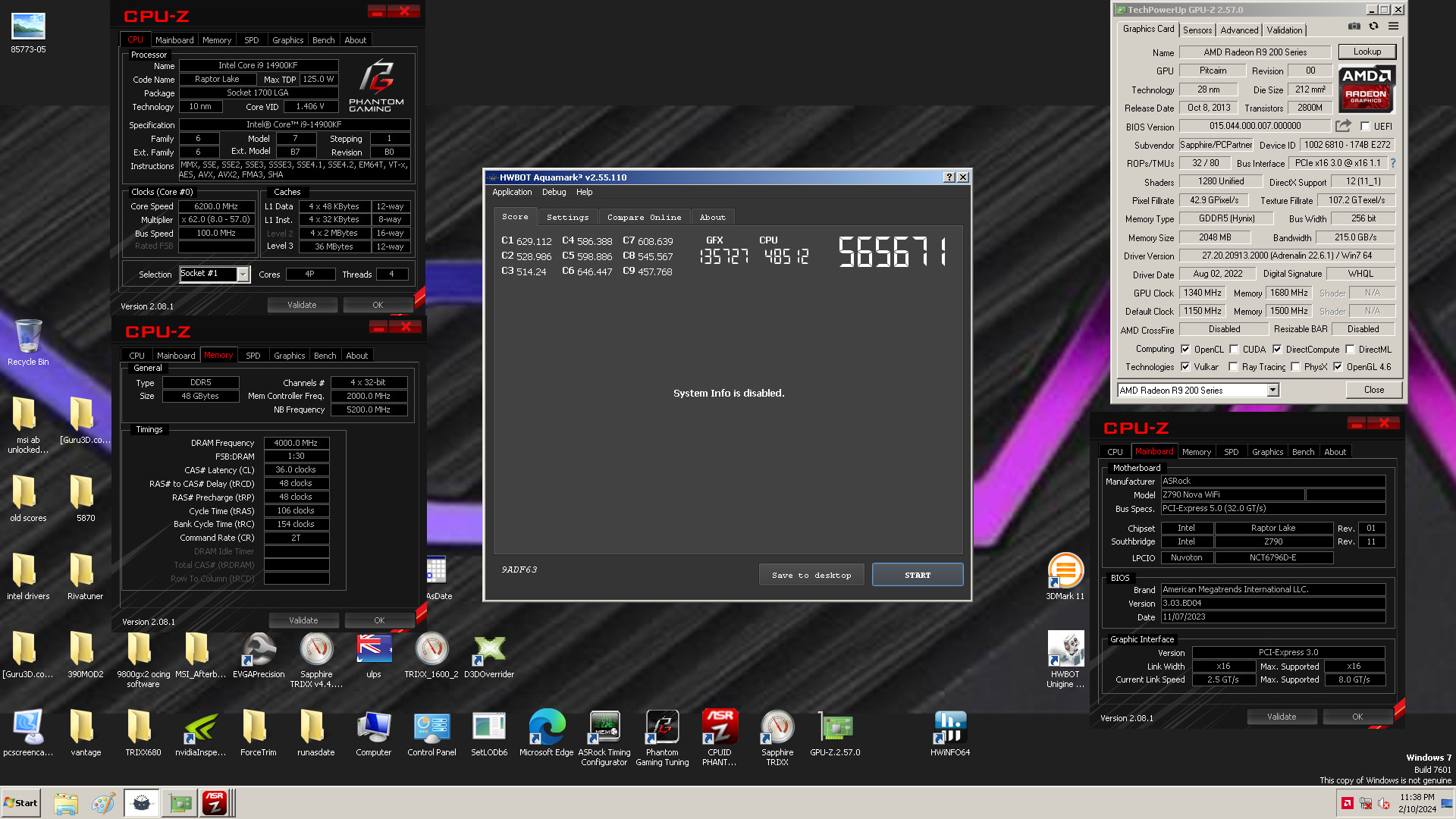Open the nvidiaInspector desktop shortcut

click(201, 733)
